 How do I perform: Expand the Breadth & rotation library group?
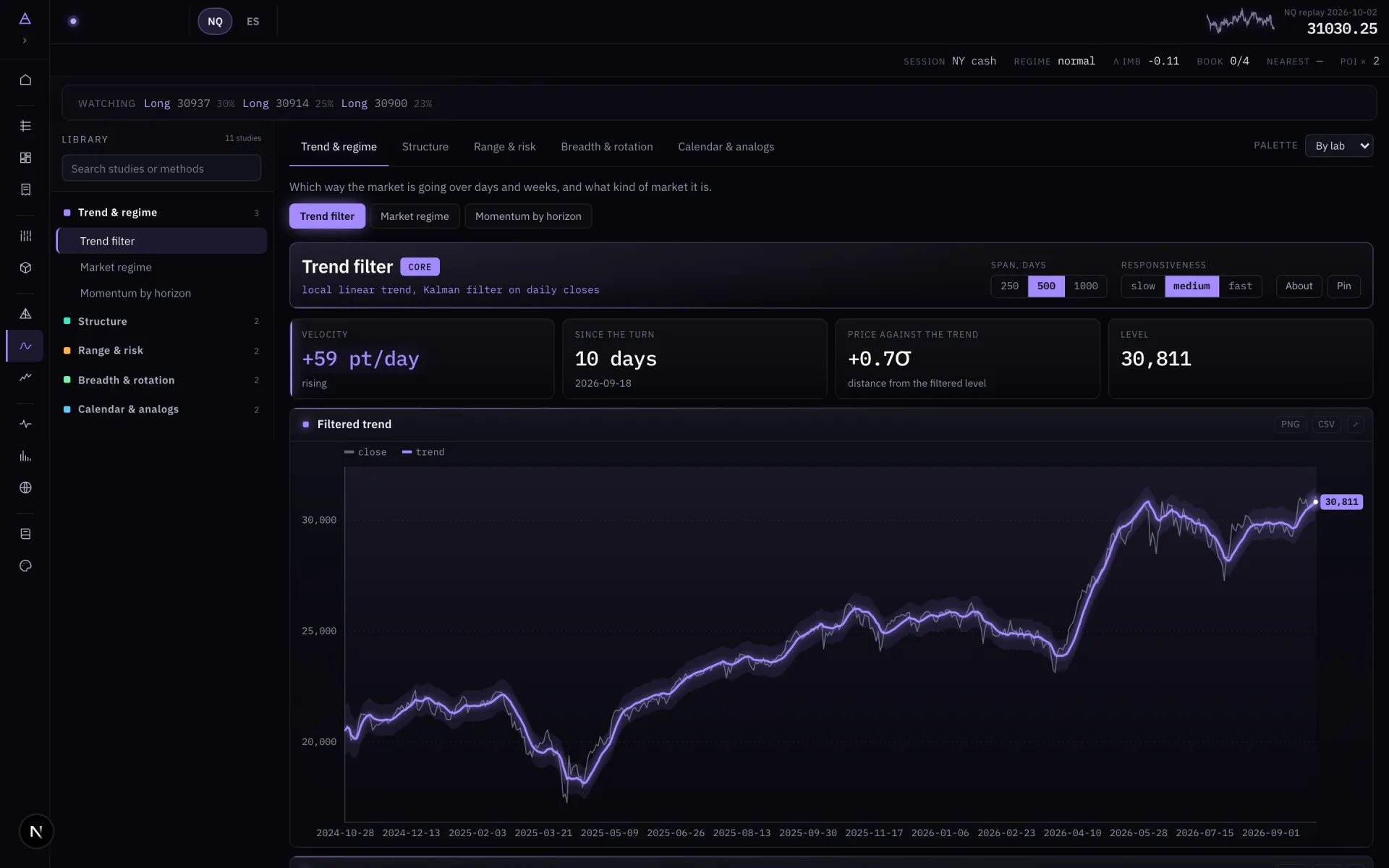tap(161, 380)
